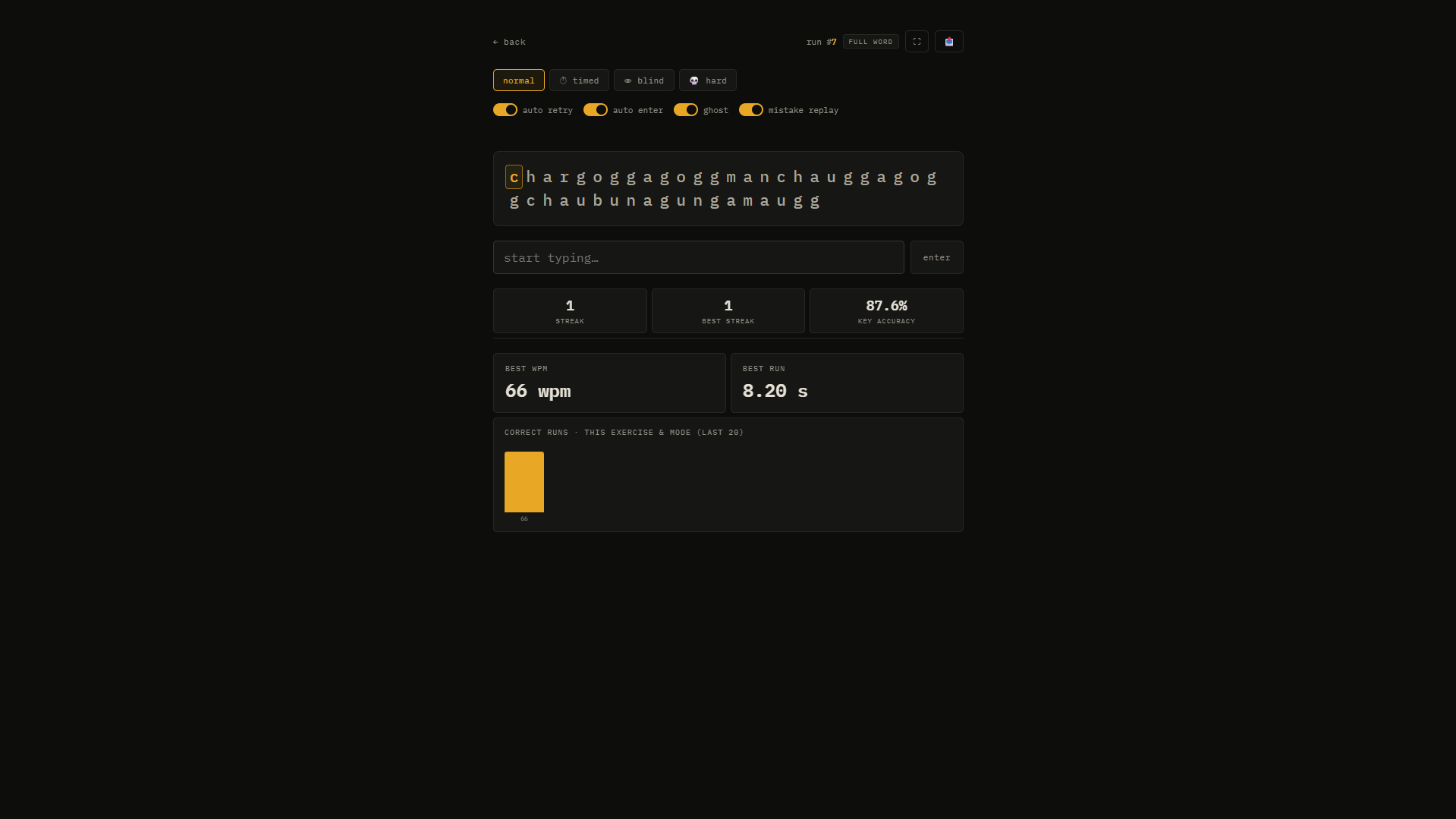This screenshot has height=819, width=1456.
Task: Click the enter button
Action: pos(936,257)
